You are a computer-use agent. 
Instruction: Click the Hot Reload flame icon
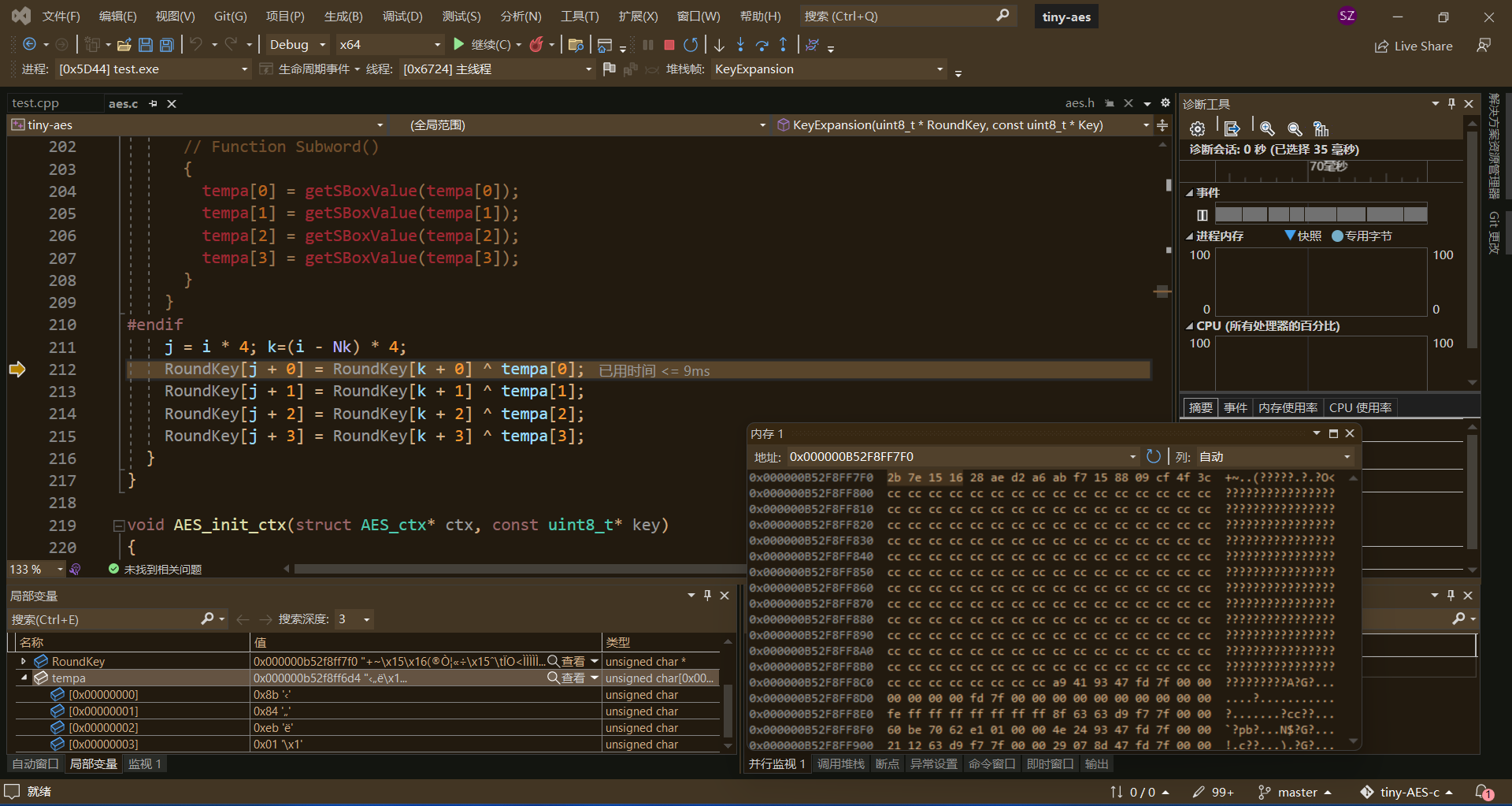point(536,45)
